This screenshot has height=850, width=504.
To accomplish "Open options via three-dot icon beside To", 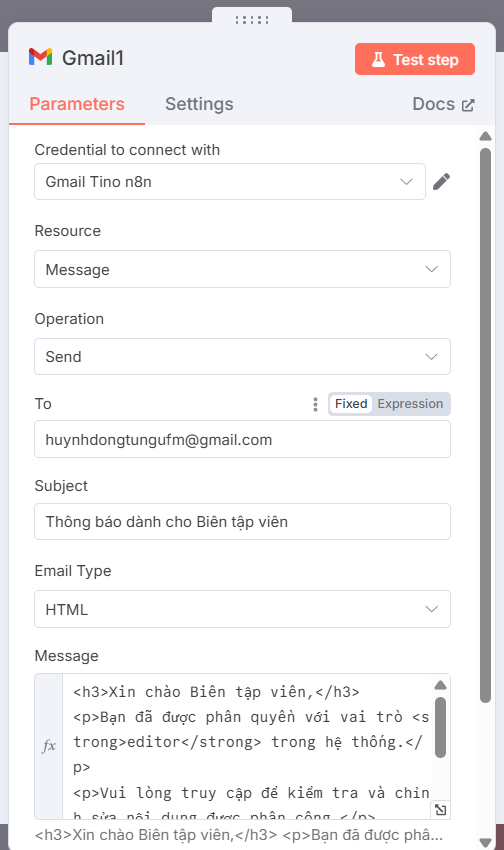I will [315, 404].
